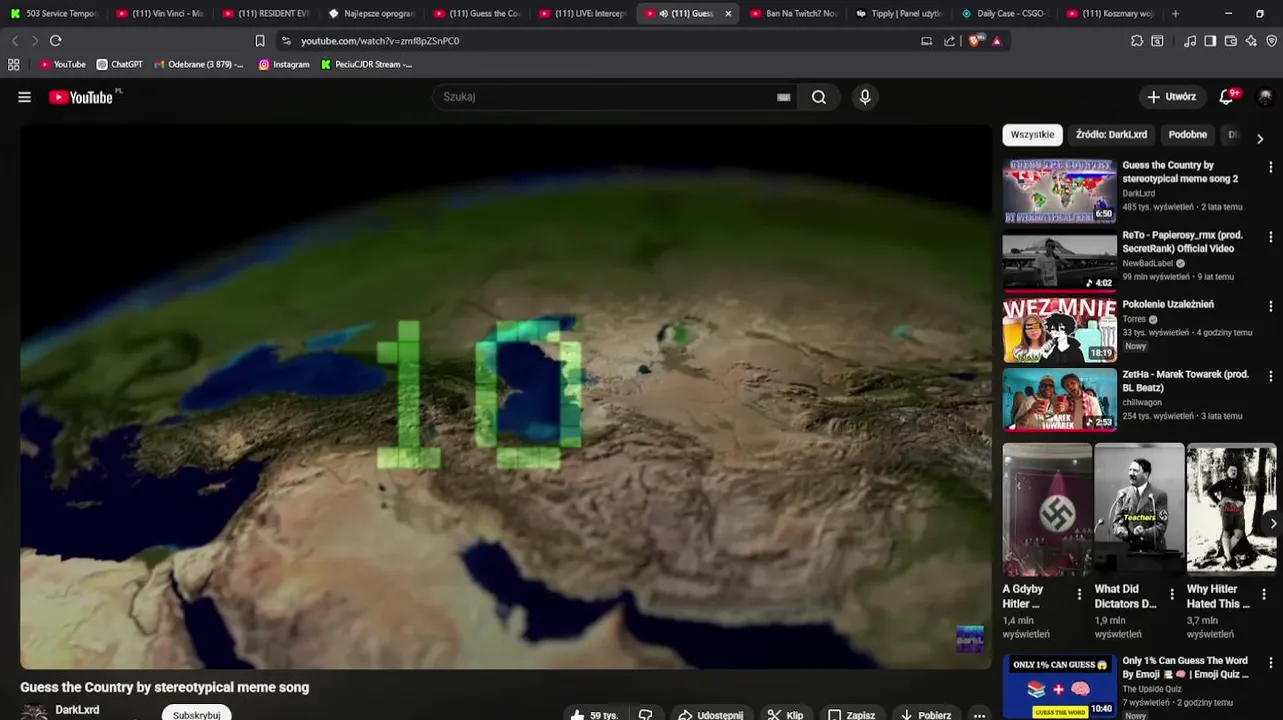Image resolution: width=1283 pixels, height=720 pixels.
Task: Open more actions ellipsis under the video
Action: click(x=980, y=715)
